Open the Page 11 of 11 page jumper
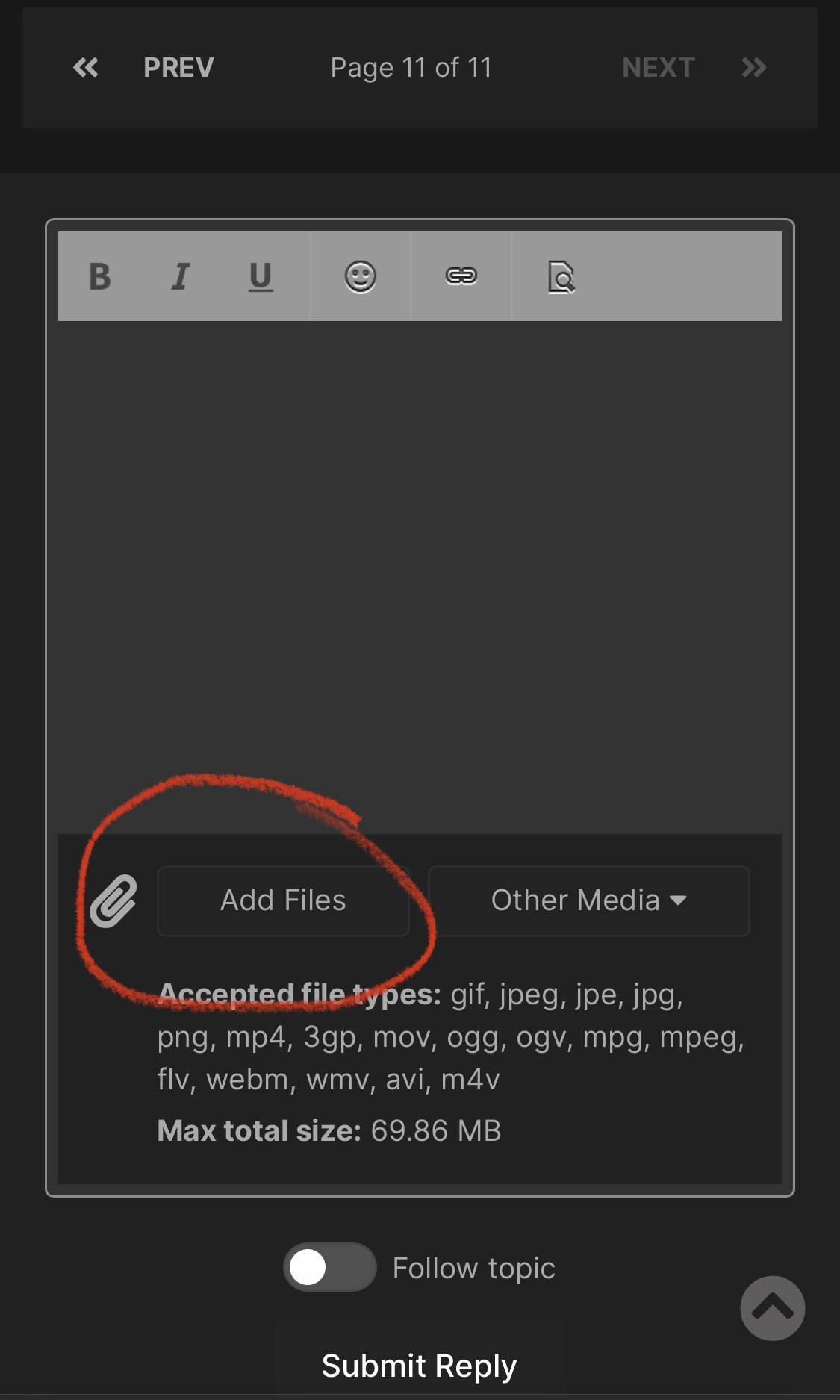Image resolution: width=840 pixels, height=1400 pixels. tap(411, 68)
